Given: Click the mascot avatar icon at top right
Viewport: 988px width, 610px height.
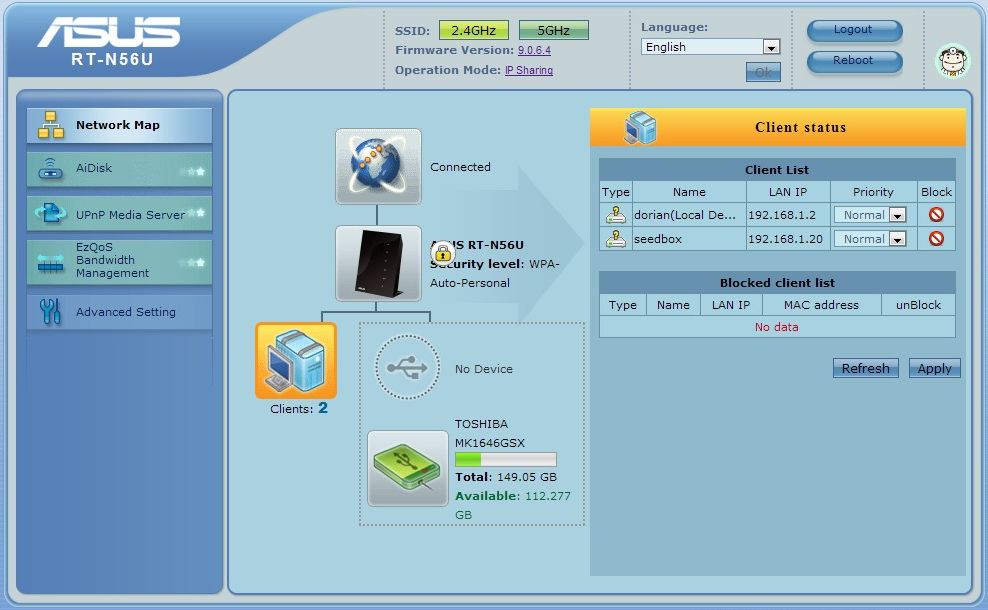Looking at the screenshot, I should pyautogui.click(x=952, y=62).
